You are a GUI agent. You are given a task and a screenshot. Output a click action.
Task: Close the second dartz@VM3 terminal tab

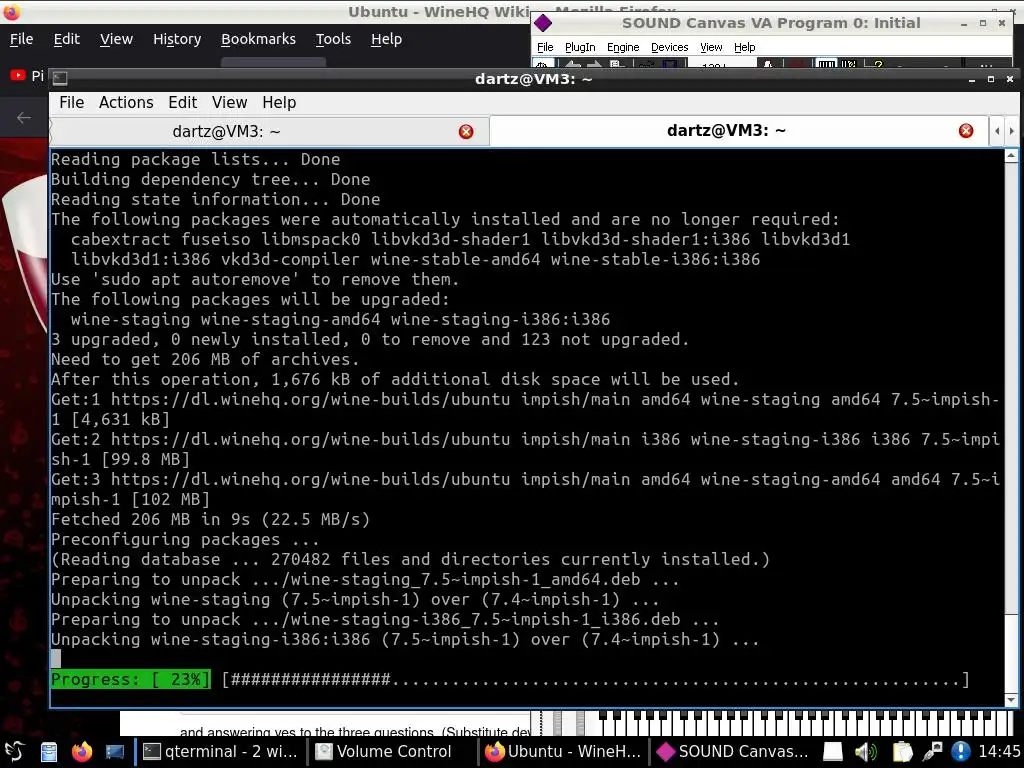pos(966,131)
